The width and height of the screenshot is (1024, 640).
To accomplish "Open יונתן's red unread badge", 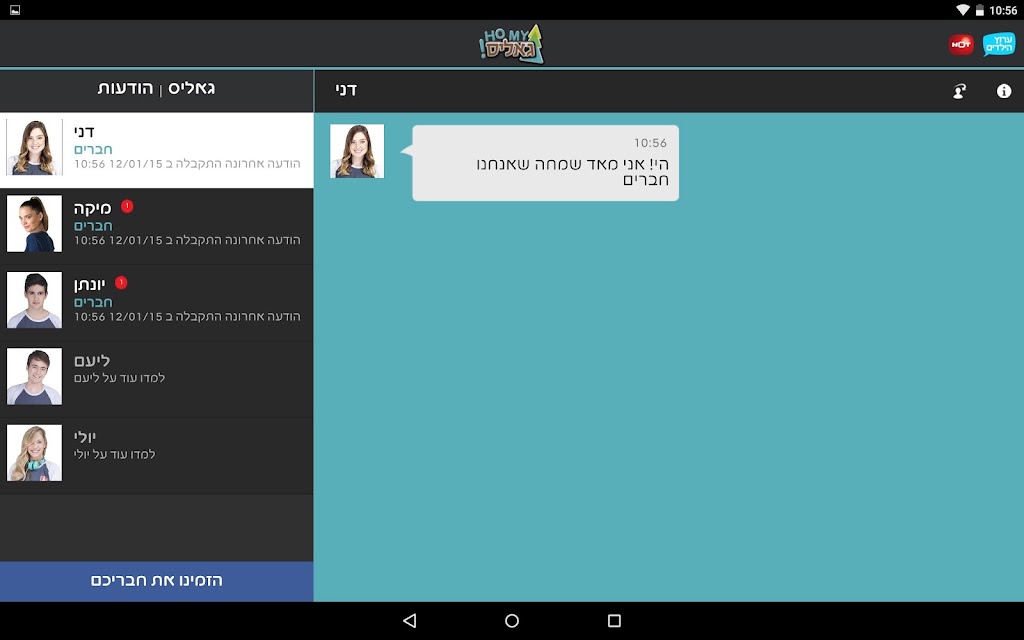I will (121, 283).
